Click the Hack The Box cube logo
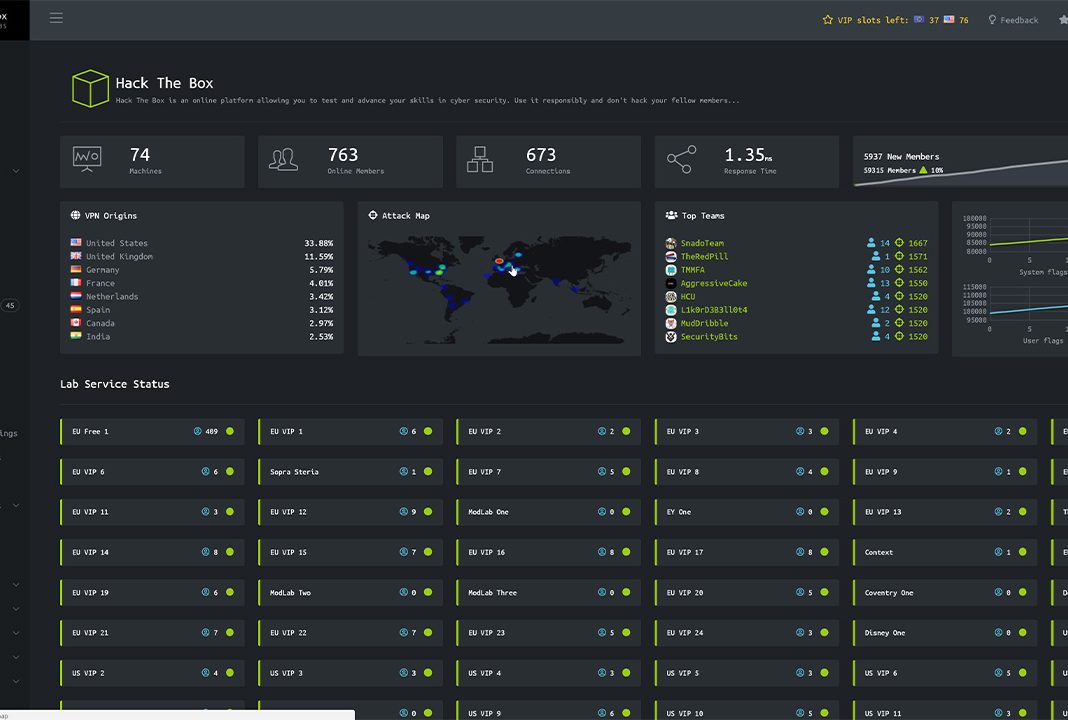Image resolution: width=1068 pixels, height=720 pixels. click(91, 89)
